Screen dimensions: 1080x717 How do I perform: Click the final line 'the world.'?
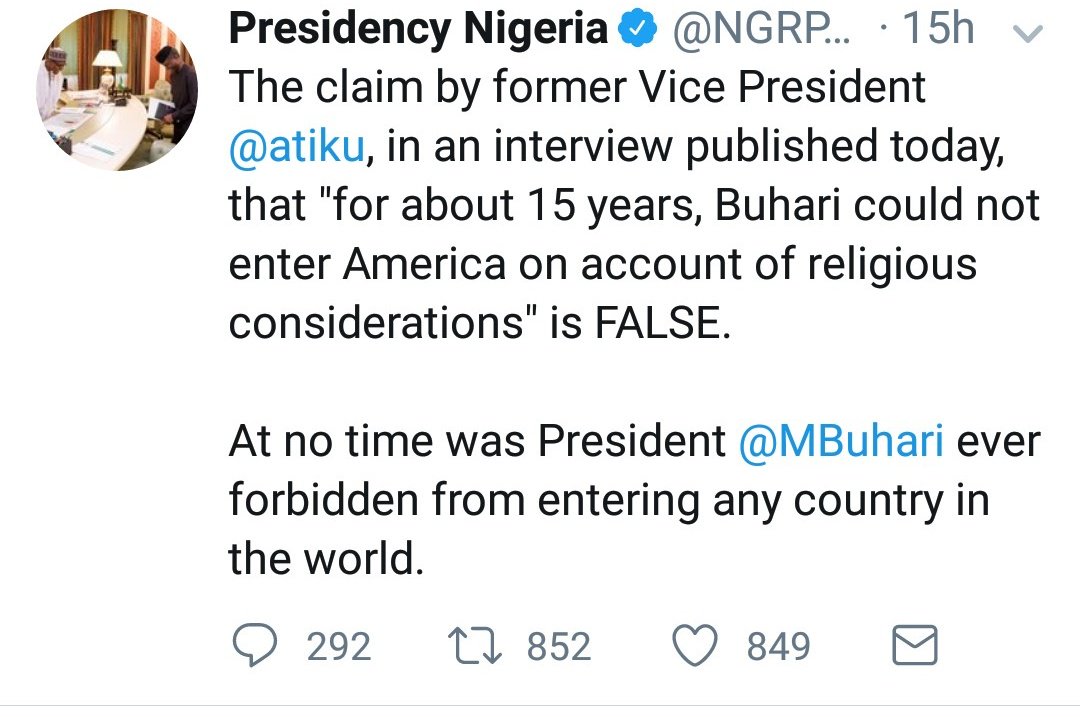327,560
